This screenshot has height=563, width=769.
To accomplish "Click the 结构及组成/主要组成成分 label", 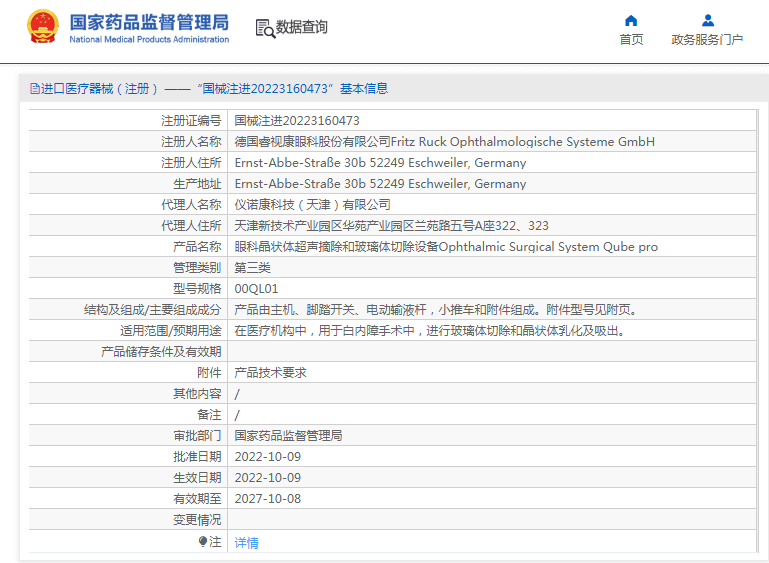I will [x=153, y=310].
